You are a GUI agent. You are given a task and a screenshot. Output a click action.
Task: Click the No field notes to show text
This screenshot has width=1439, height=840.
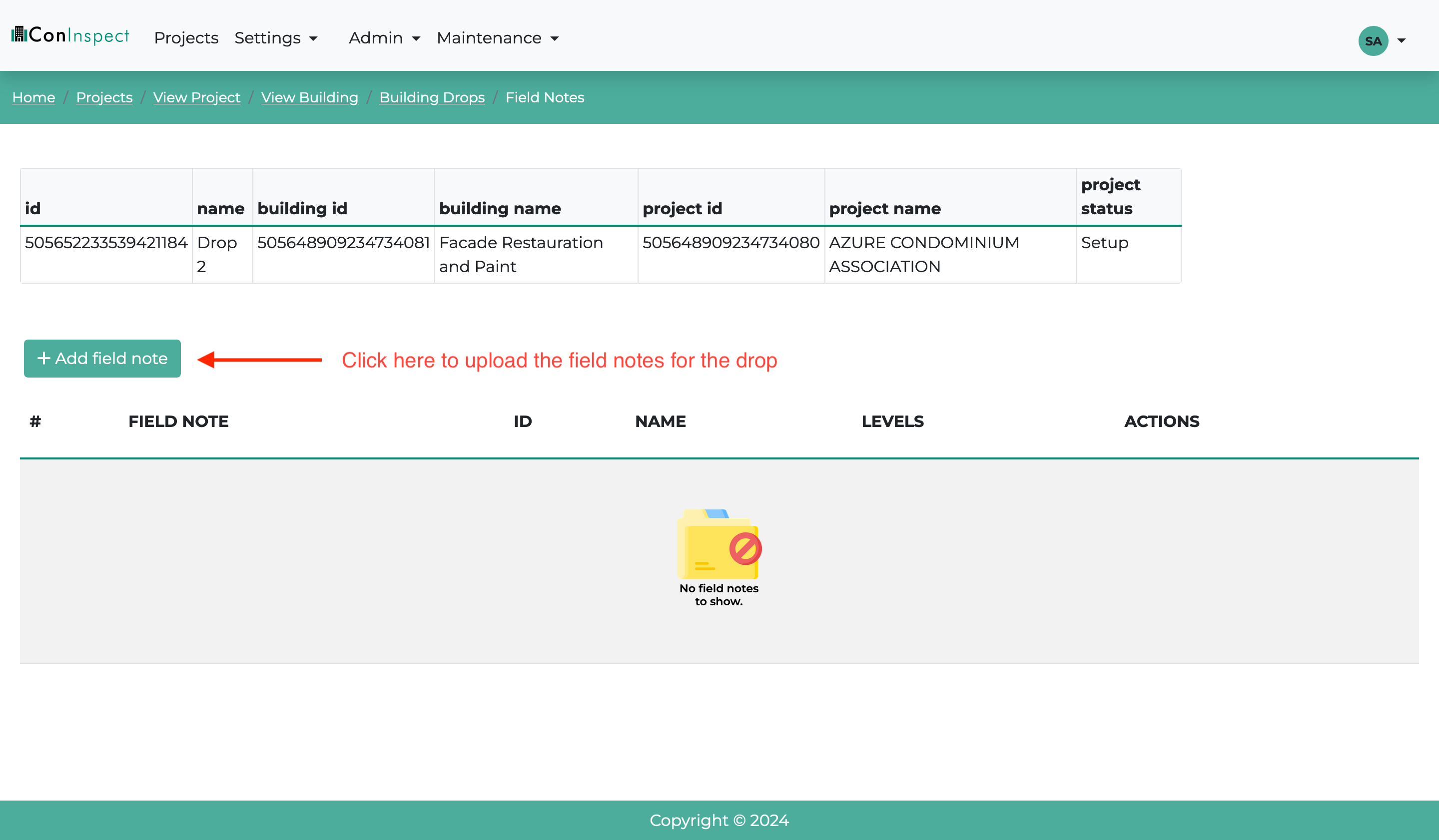[719, 595]
